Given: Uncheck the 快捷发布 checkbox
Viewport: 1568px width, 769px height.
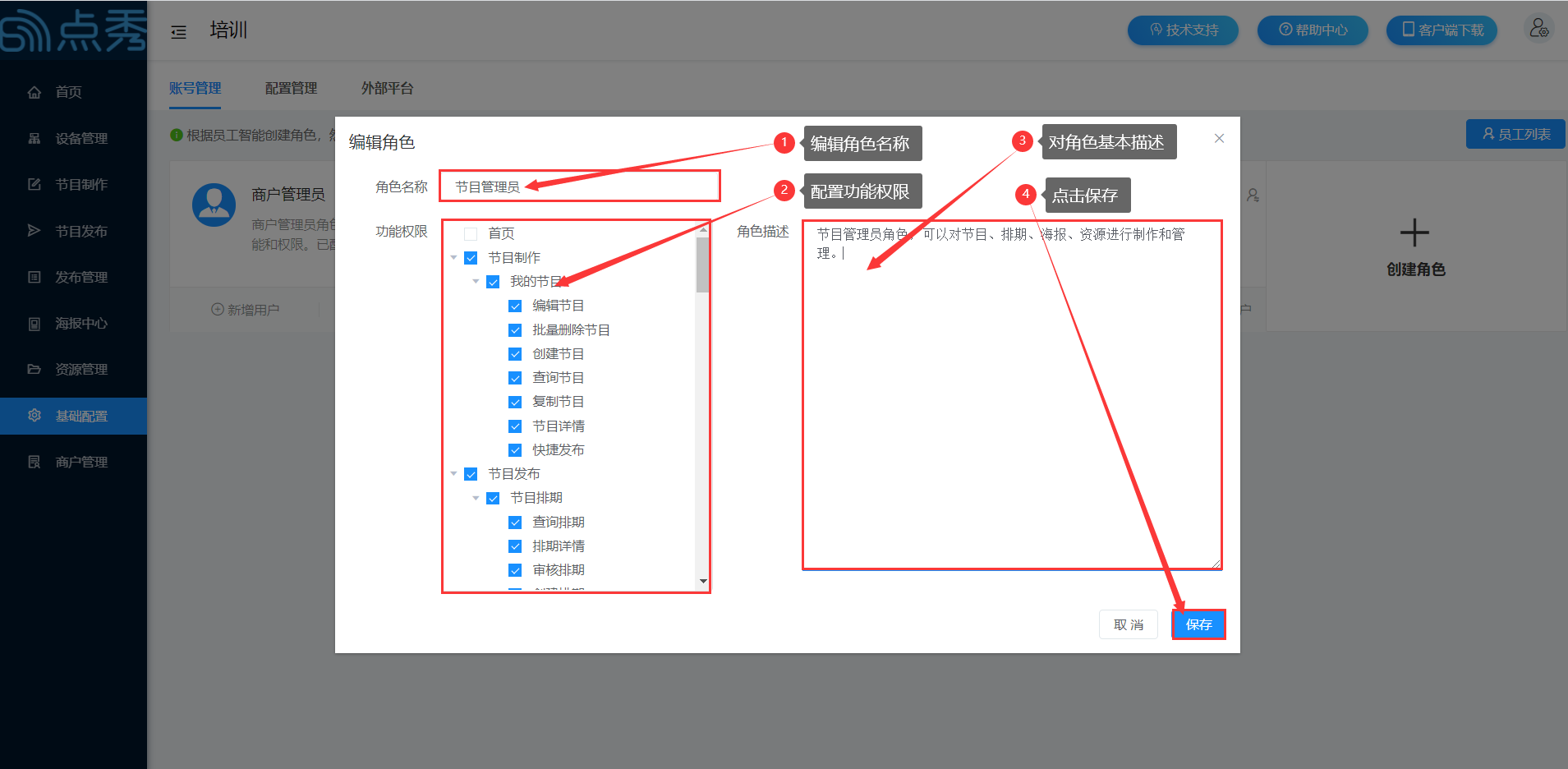Looking at the screenshot, I should pyautogui.click(x=515, y=450).
